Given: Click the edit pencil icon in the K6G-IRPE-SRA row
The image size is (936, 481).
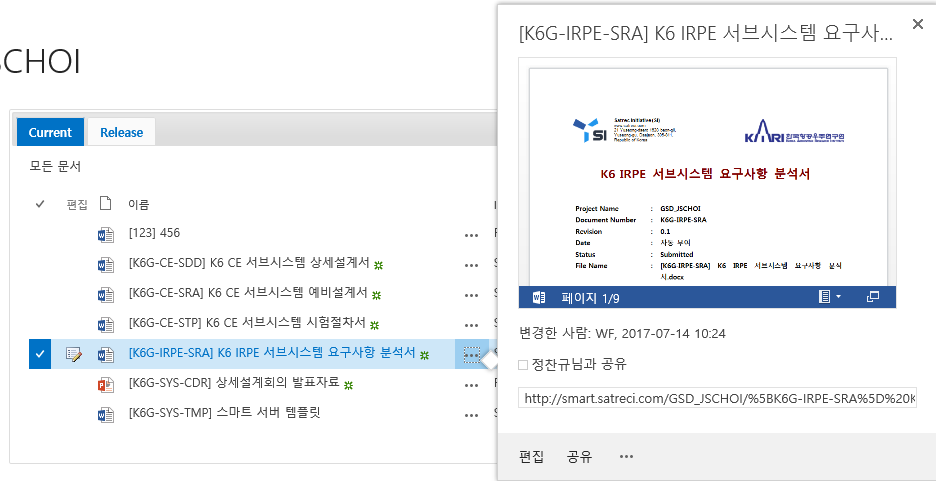Looking at the screenshot, I should pyautogui.click(x=74, y=354).
